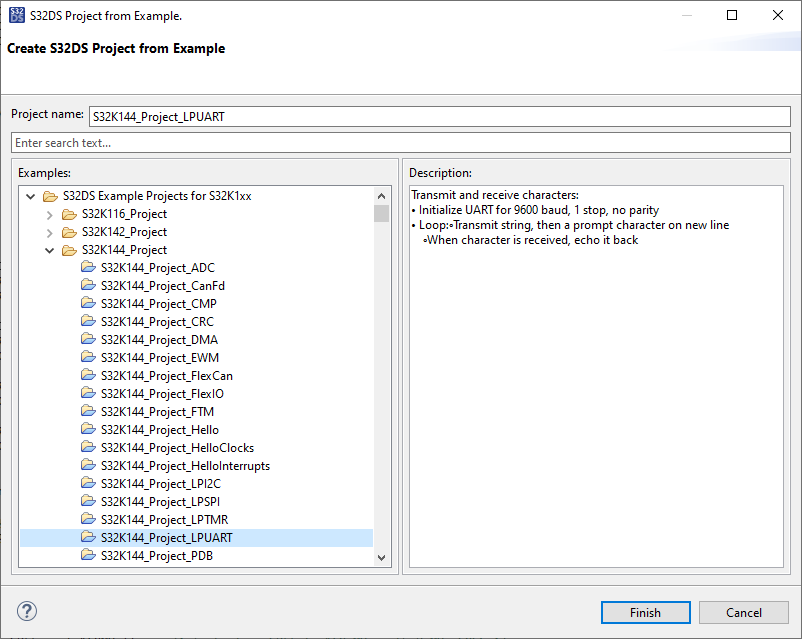This screenshot has height=639, width=802.
Task: Click the S32K116_Project folder icon
Action: tap(69, 214)
